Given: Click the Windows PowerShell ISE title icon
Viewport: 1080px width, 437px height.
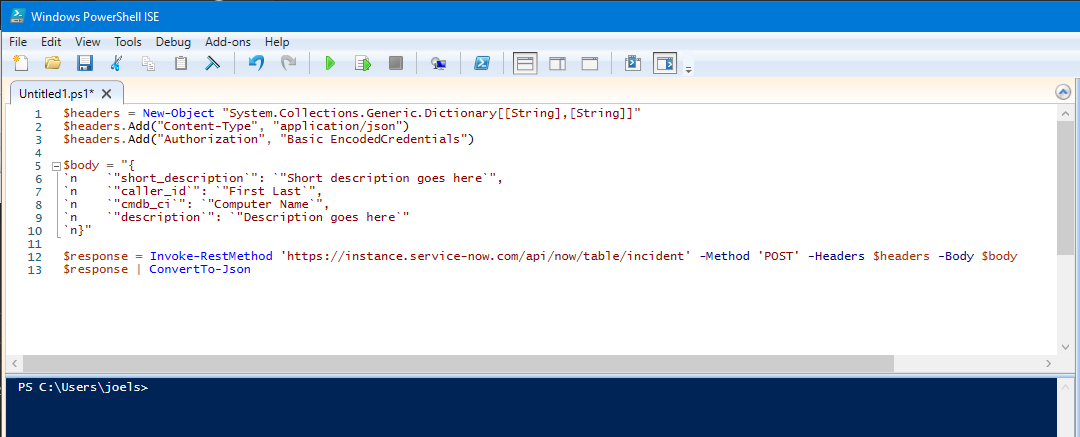Looking at the screenshot, I should click(17, 16).
